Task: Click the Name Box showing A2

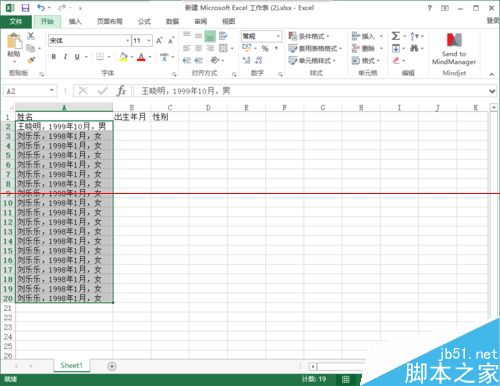Action: 30,91
